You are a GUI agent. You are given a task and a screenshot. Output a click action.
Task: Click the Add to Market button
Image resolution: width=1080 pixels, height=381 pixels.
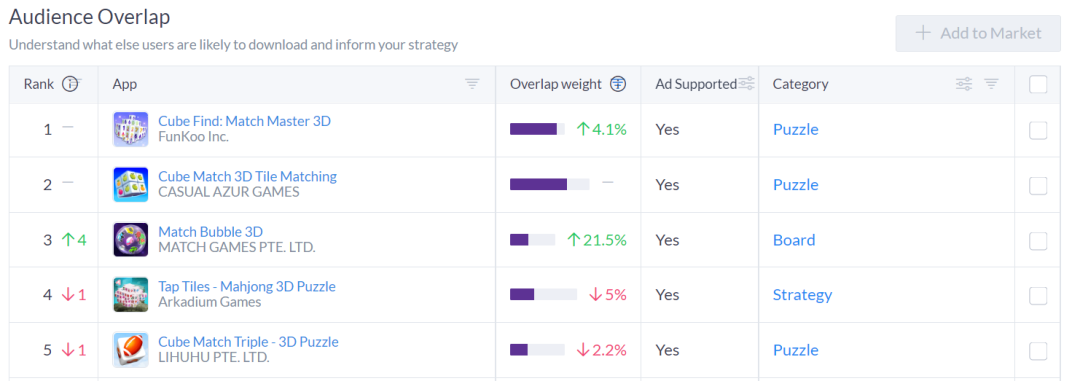(978, 33)
